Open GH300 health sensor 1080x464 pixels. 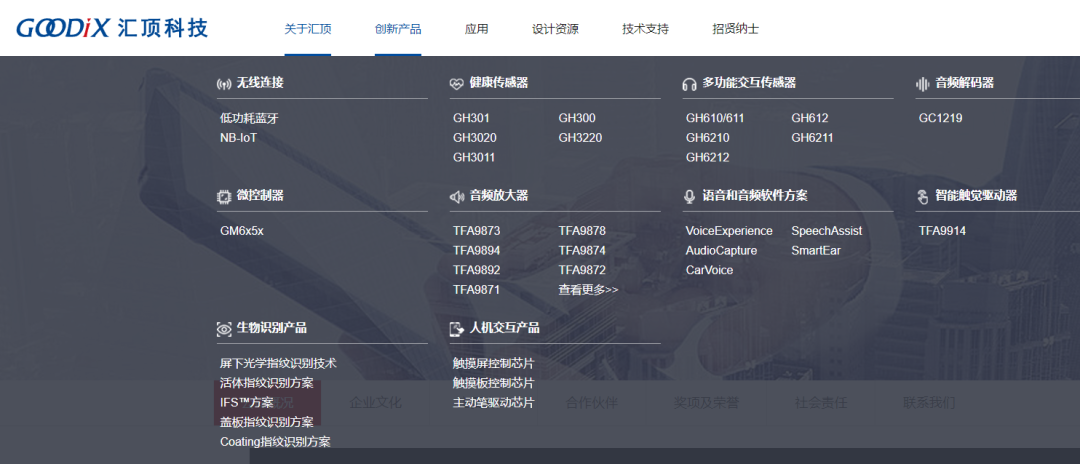[577, 118]
